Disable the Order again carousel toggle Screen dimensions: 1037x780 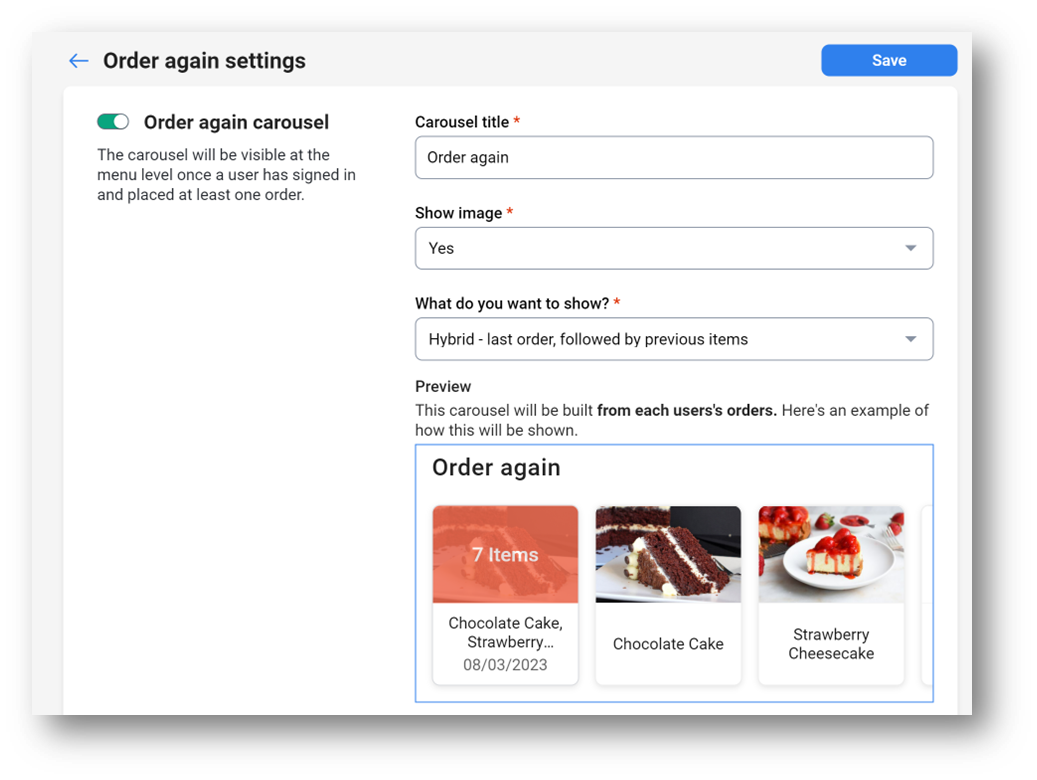point(113,121)
